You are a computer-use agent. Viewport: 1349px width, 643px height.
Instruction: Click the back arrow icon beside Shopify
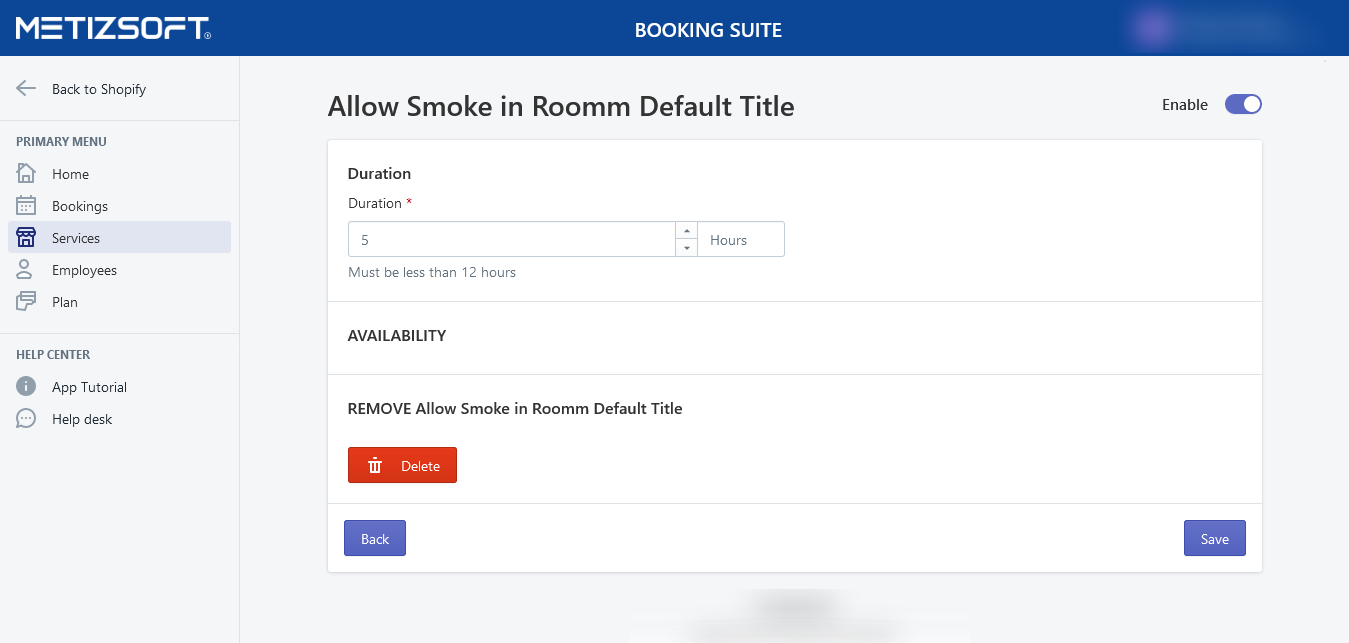(x=26, y=89)
